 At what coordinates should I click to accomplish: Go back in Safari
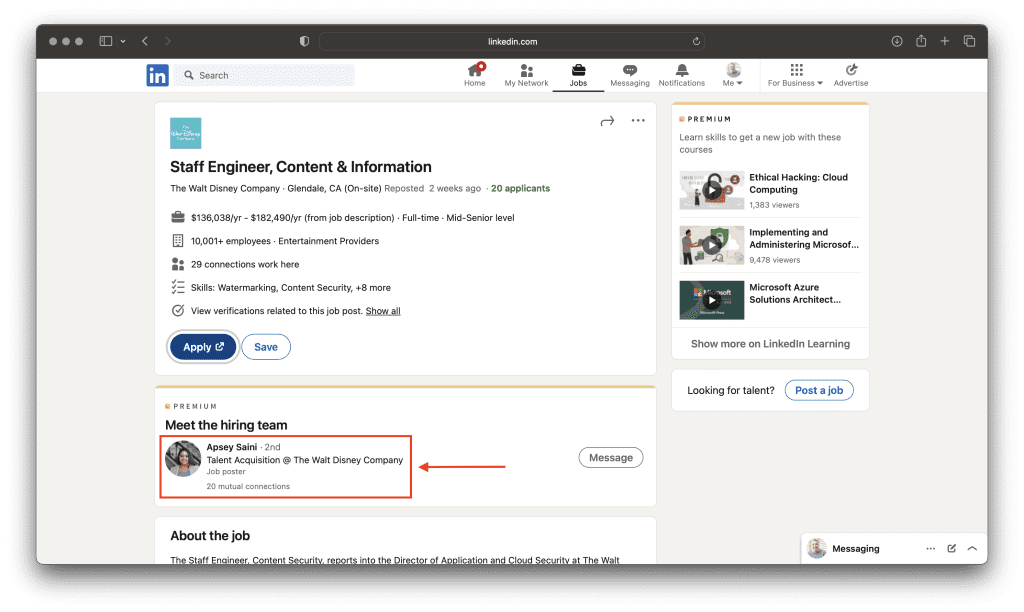pyautogui.click(x=145, y=41)
